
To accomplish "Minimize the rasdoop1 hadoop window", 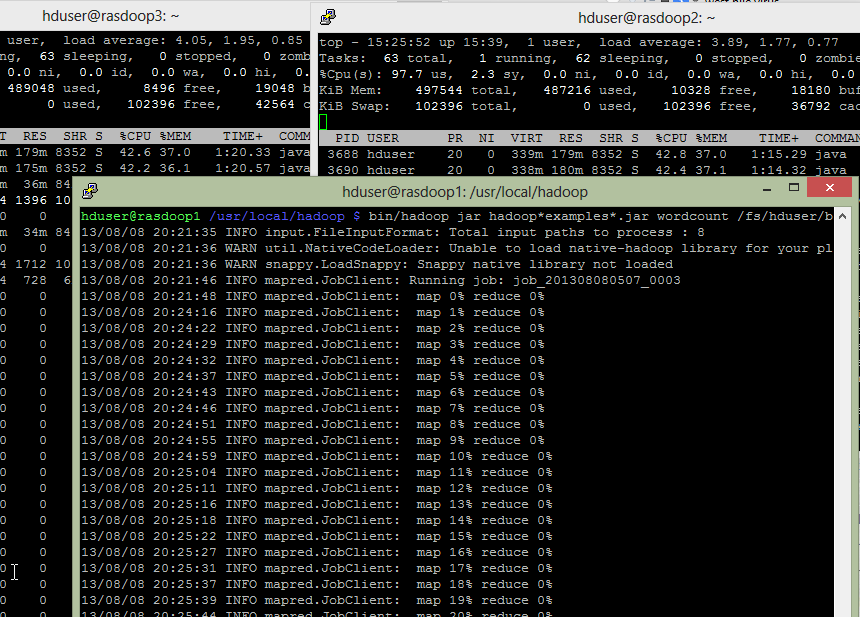I will (x=767, y=188).
